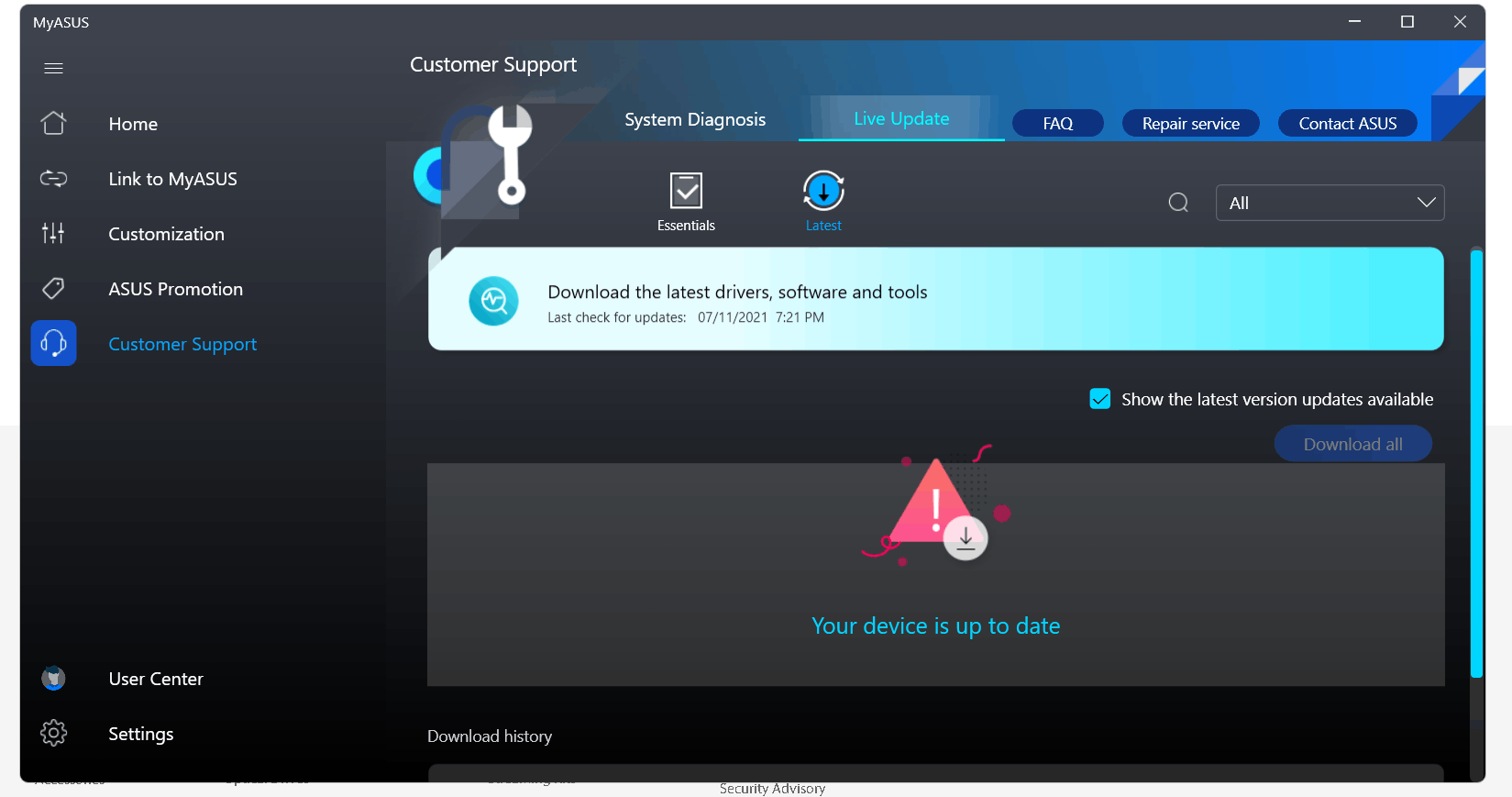Click Security Advisory link behind MyASUS window
The image size is (1512, 797).
pyautogui.click(x=772, y=789)
